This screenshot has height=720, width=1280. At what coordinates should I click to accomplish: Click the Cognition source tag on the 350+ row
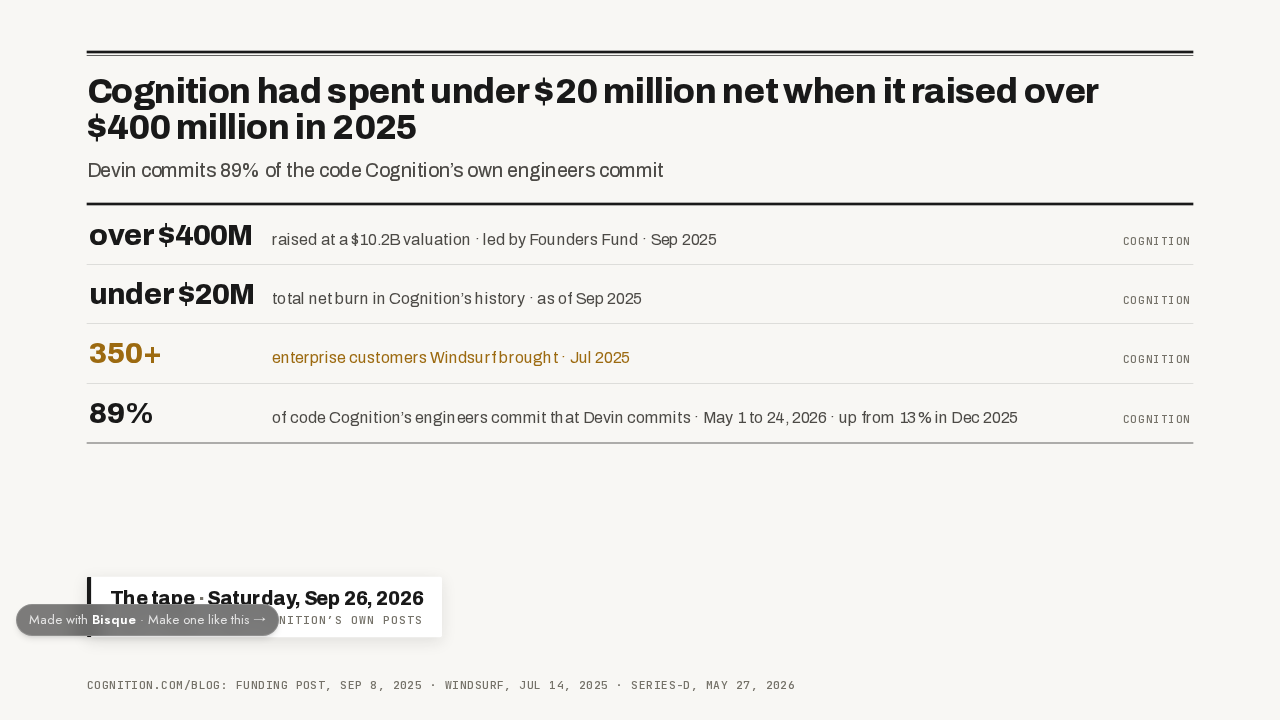(x=1156, y=359)
